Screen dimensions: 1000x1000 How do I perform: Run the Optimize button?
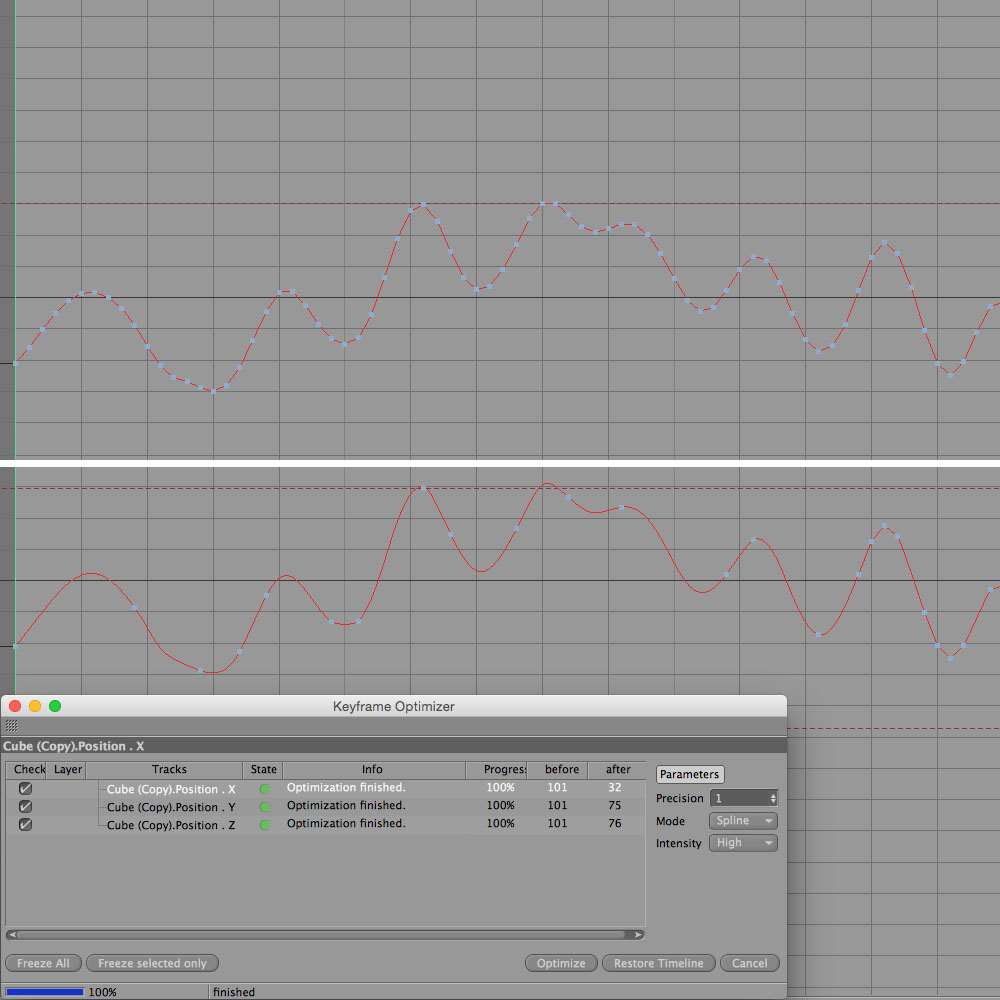pyautogui.click(x=561, y=963)
